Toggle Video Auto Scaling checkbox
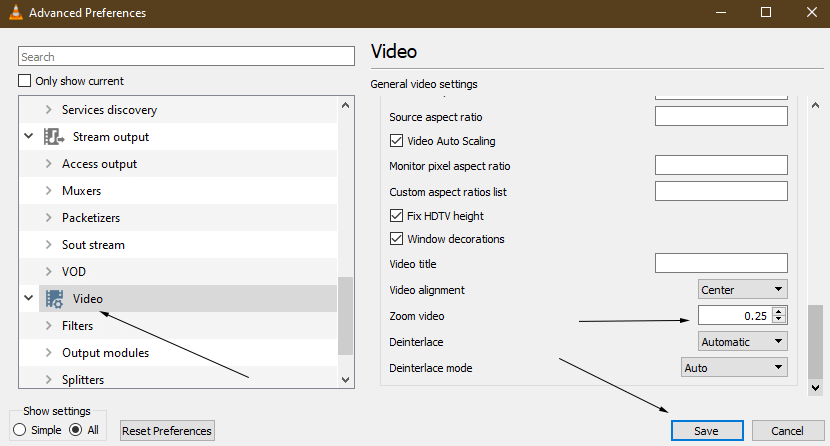 click(396, 141)
